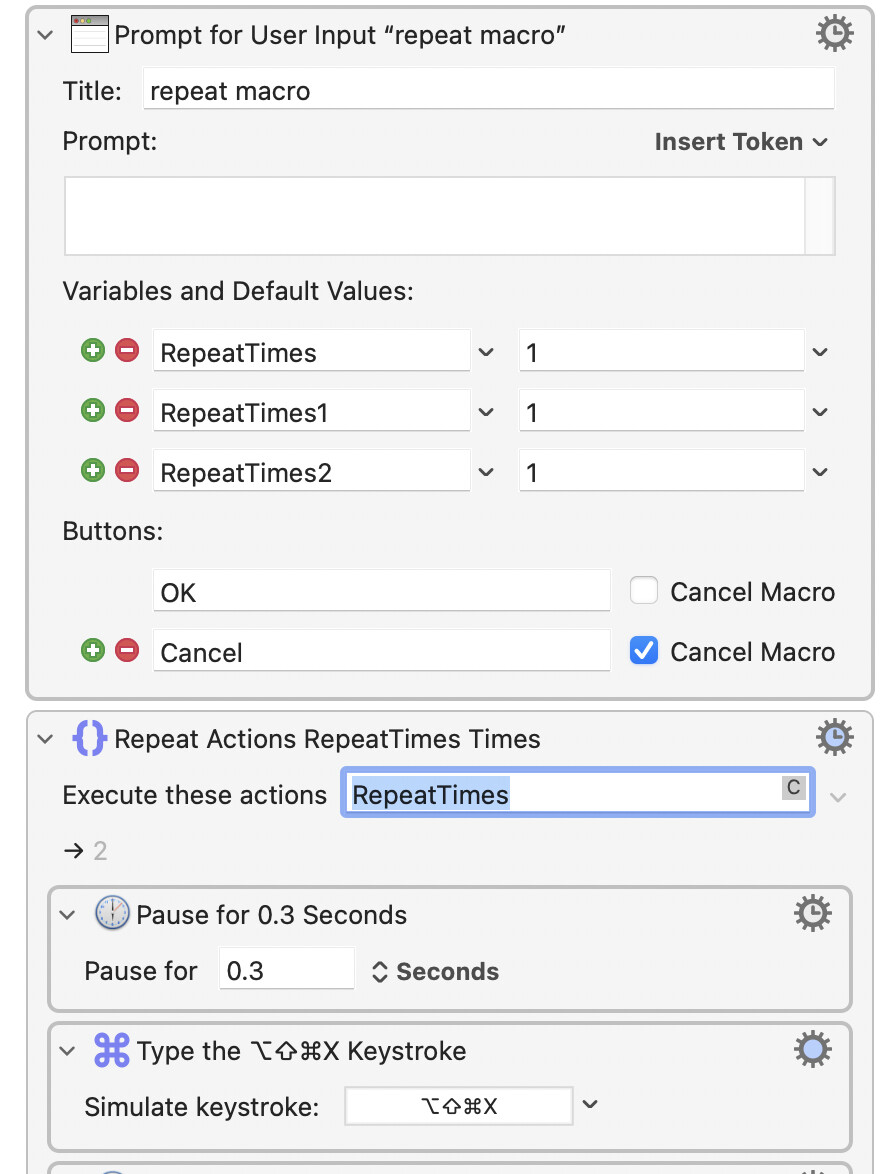
Task: Click gear icon on Pause for 0.3 Seconds
Action: (812, 913)
